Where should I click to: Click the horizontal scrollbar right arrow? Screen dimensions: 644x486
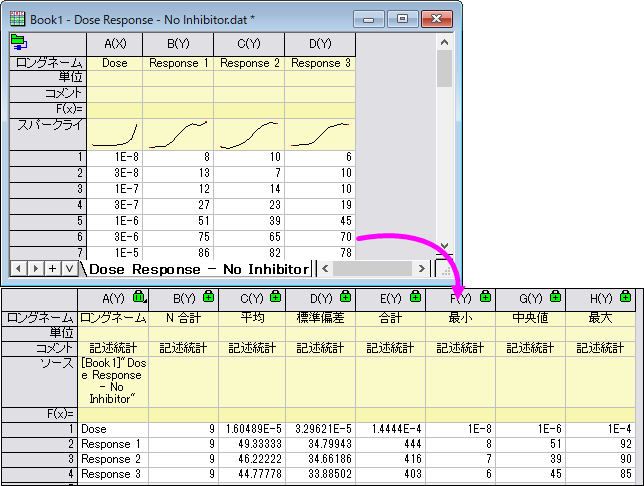(x=421, y=269)
